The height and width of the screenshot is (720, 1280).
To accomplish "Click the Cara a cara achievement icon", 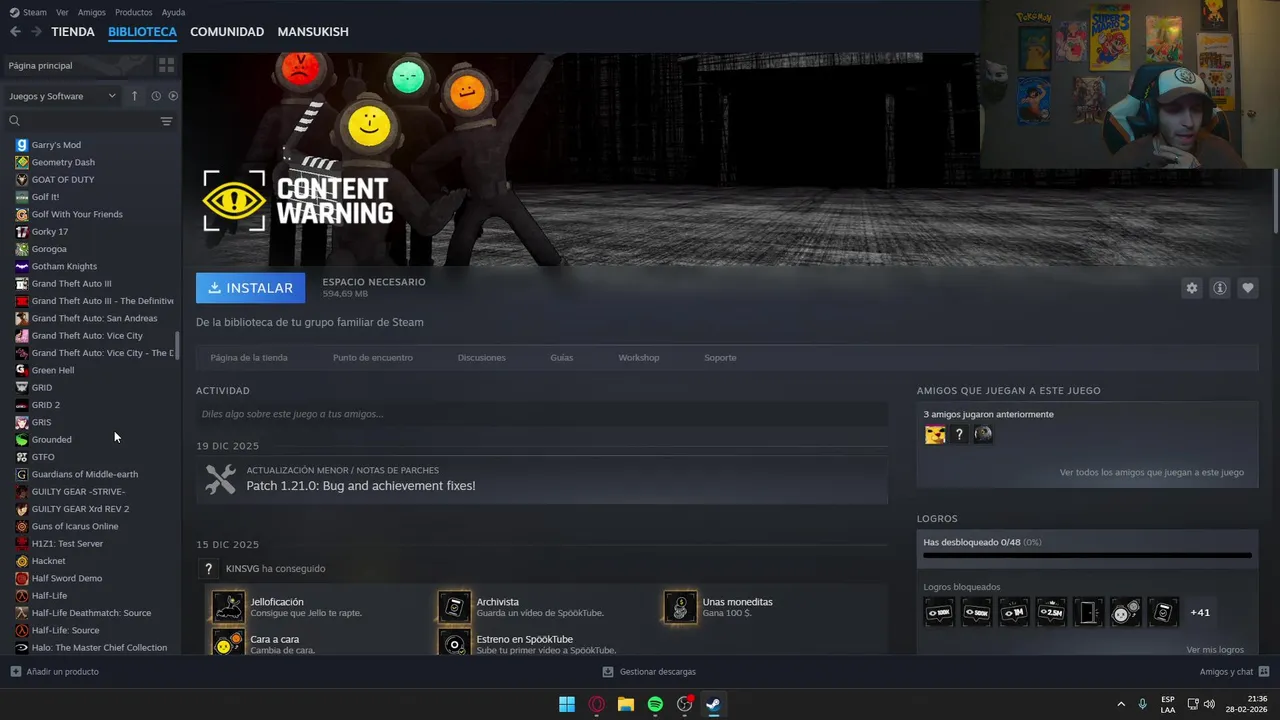I will pyautogui.click(x=229, y=642).
